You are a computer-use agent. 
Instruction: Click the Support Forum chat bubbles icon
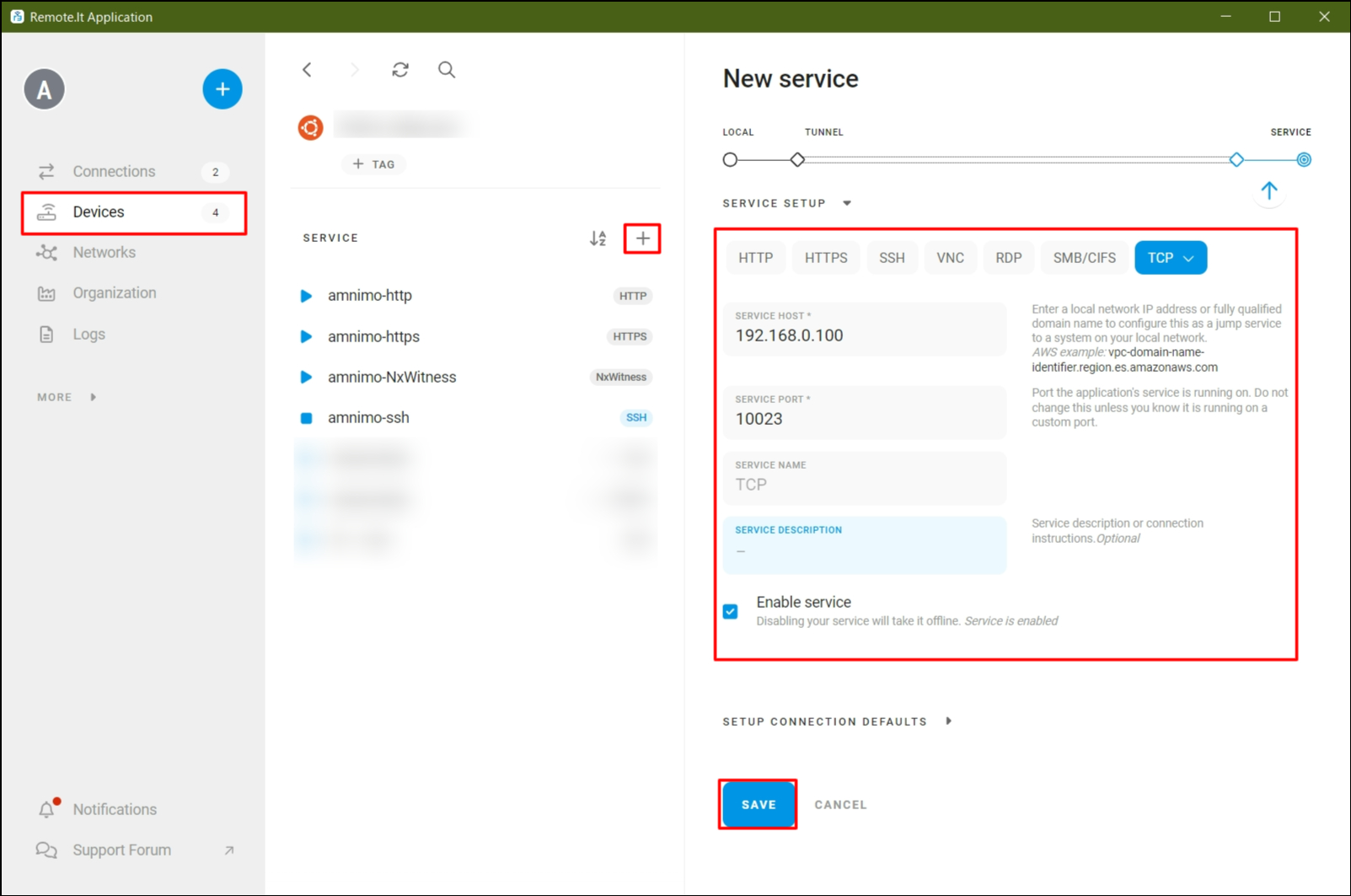(x=46, y=850)
